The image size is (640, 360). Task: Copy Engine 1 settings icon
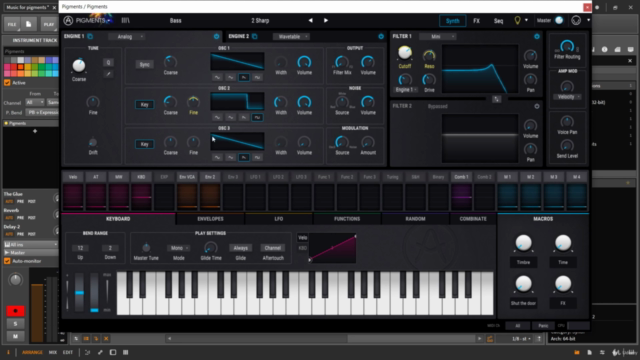(x=90, y=36)
